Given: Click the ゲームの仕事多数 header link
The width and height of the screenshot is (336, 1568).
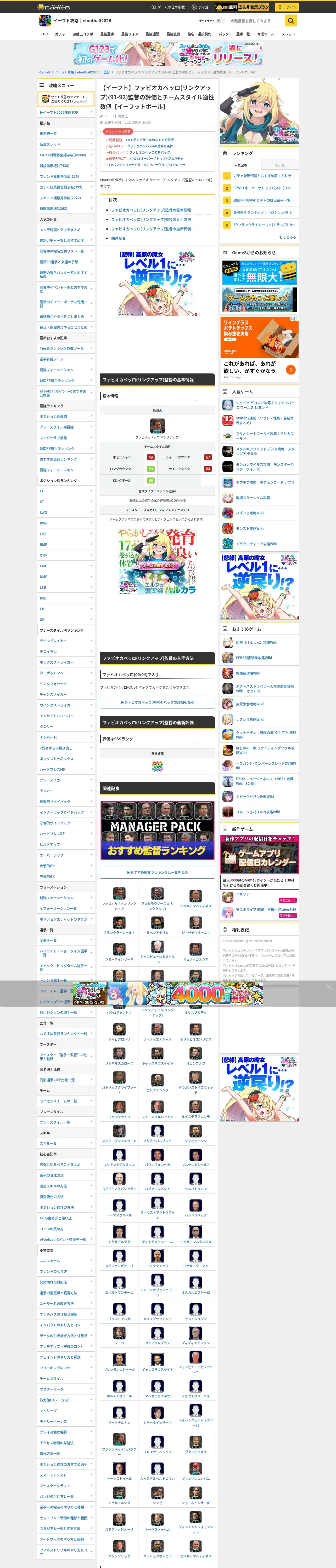Looking at the screenshot, I should tap(168, 7).
